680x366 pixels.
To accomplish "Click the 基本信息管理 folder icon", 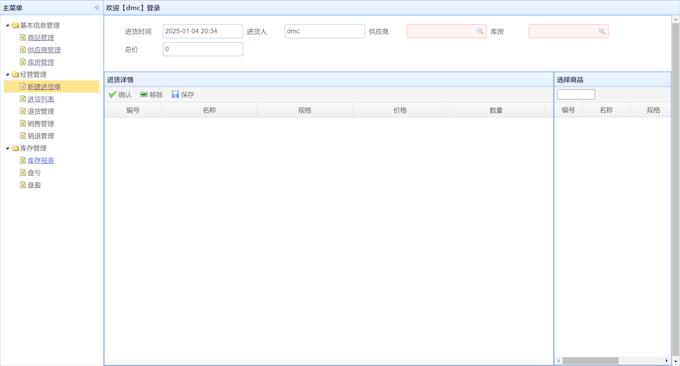I will 15,26.
